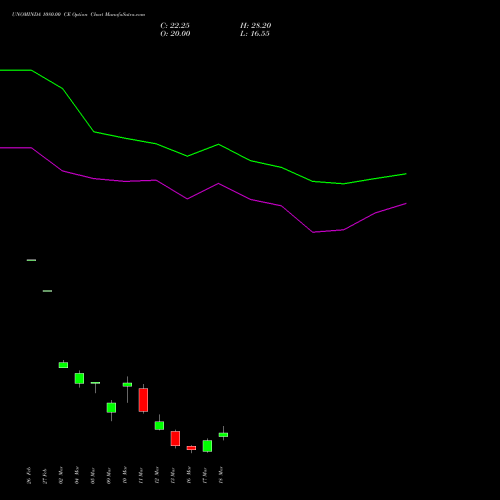
Task: Click the open value O: 20.00
Action: 175,34
